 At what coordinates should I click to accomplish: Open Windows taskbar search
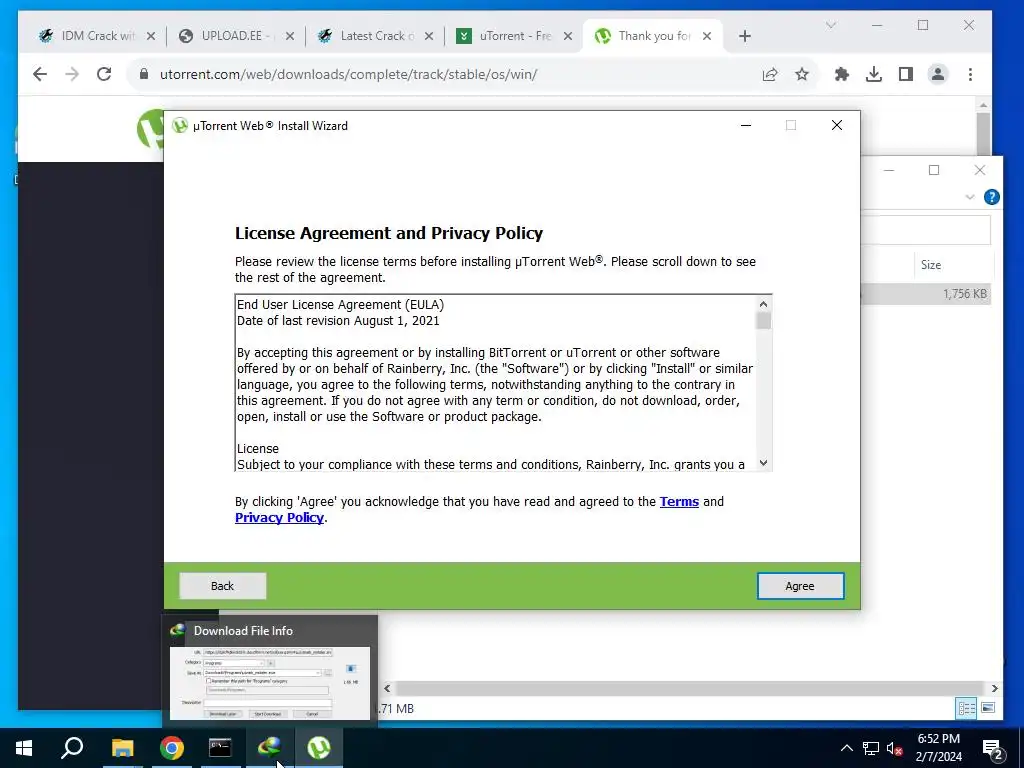click(x=72, y=748)
